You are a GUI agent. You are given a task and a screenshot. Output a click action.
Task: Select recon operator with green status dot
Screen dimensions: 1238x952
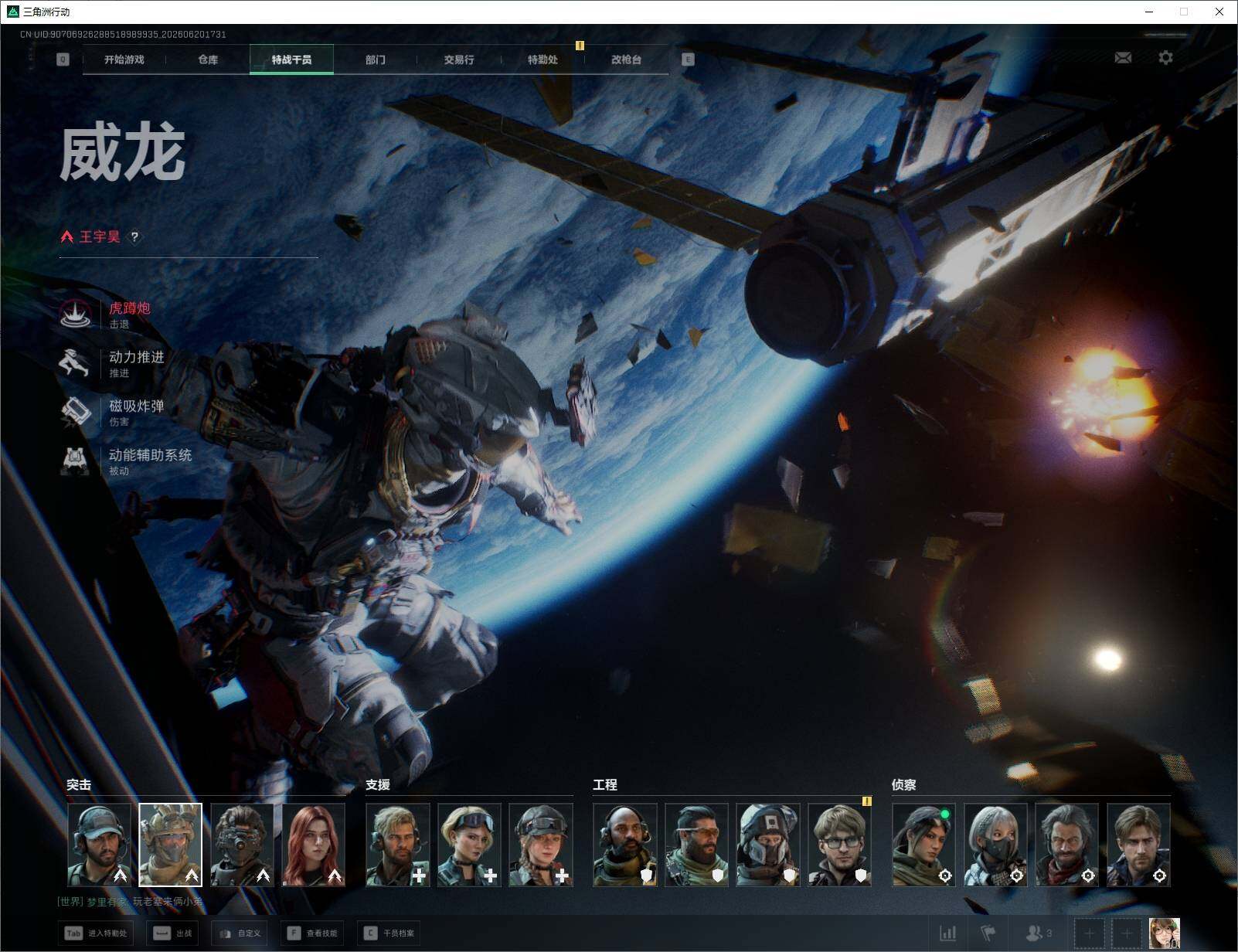[923, 845]
